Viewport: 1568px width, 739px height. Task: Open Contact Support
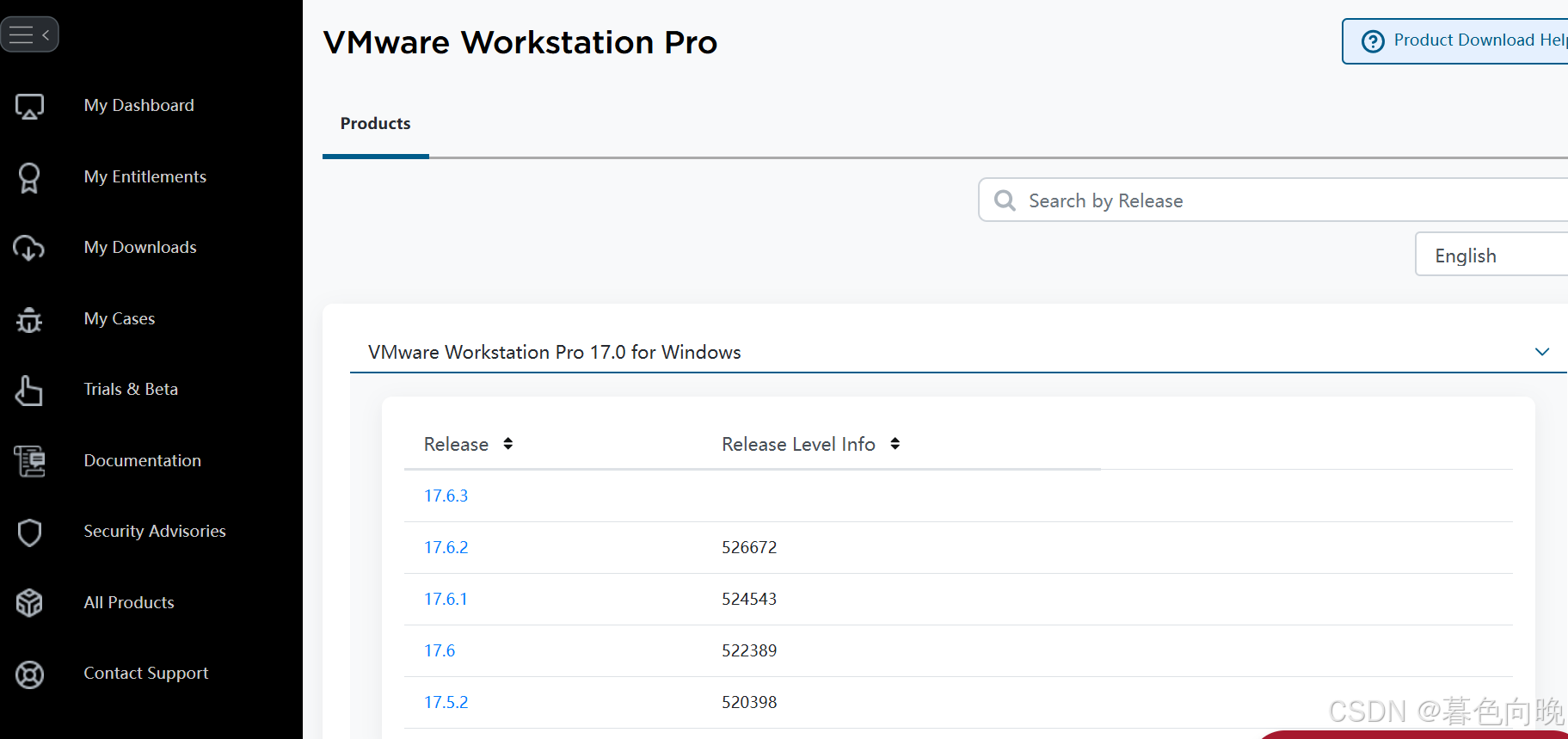click(146, 673)
